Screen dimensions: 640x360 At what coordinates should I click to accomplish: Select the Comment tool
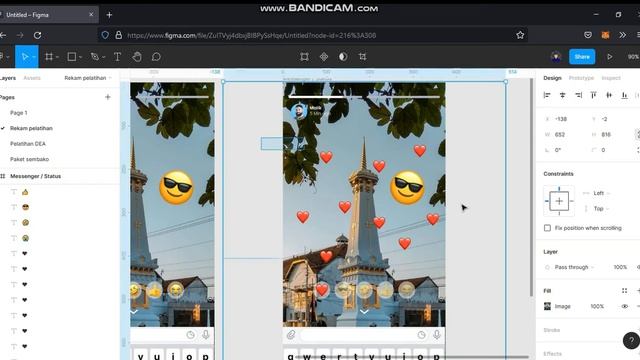(x=156, y=57)
